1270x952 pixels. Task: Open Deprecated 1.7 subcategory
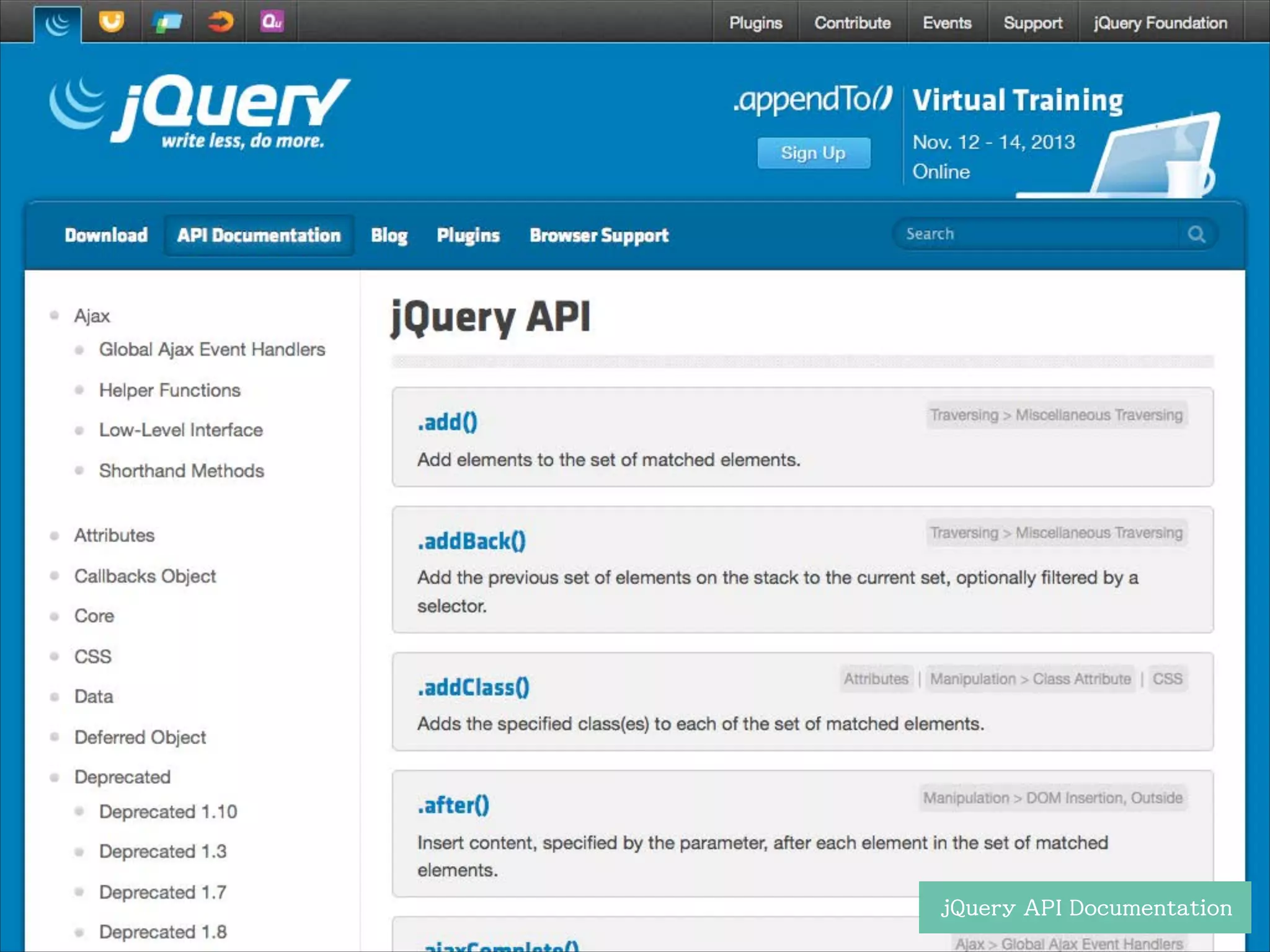pos(163,892)
